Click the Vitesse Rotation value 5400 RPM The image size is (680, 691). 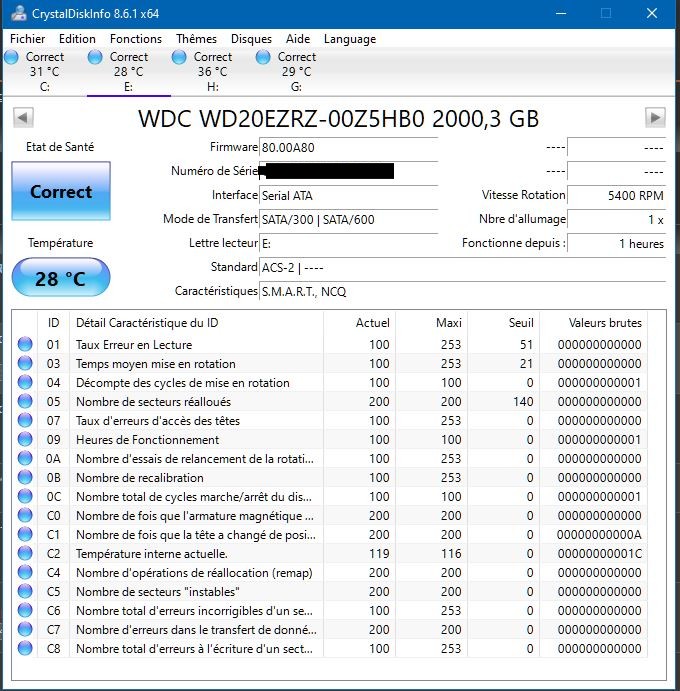click(x=616, y=195)
